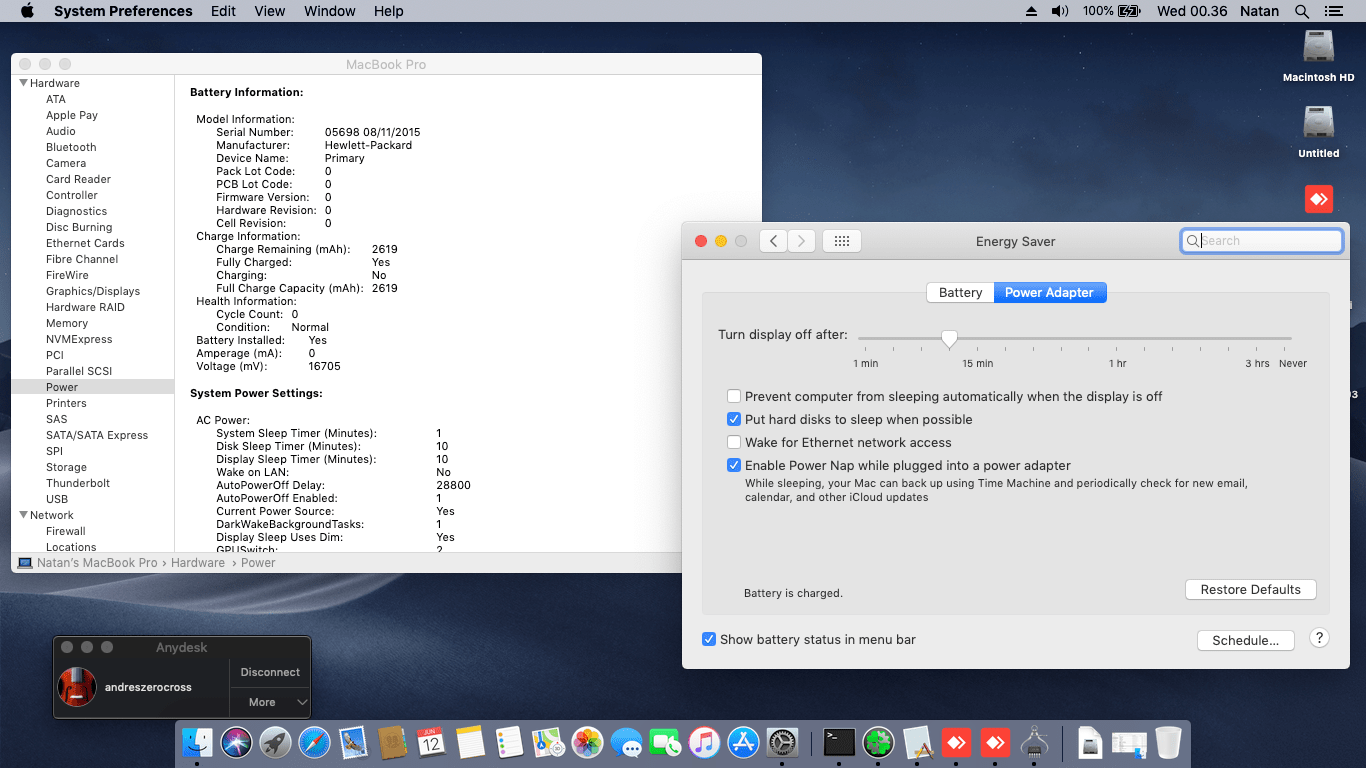Launch Siri from the Dock
Screen dimensions: 1366x768
237,742
